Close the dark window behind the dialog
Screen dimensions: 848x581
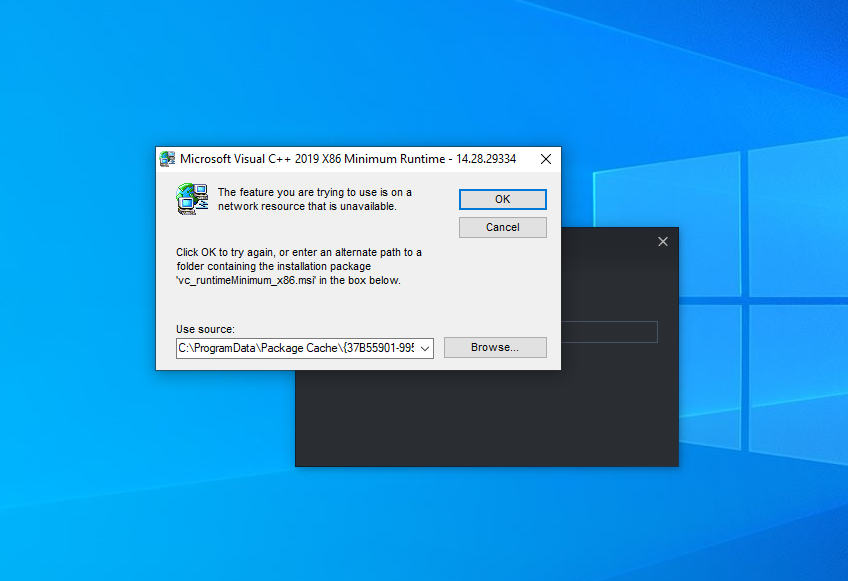tap(662, 242)
